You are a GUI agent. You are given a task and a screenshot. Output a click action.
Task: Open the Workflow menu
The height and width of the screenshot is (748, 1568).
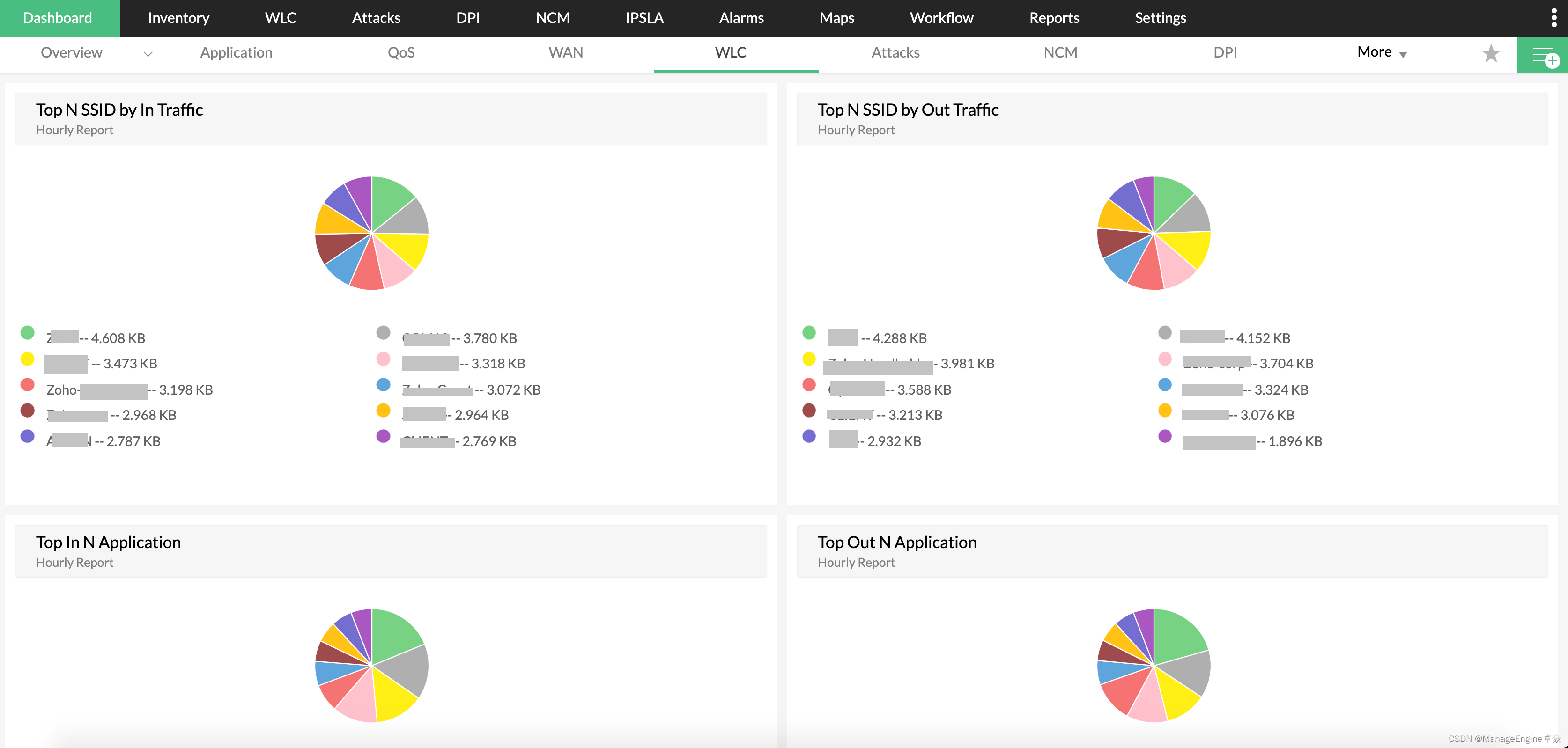[942, 18]
